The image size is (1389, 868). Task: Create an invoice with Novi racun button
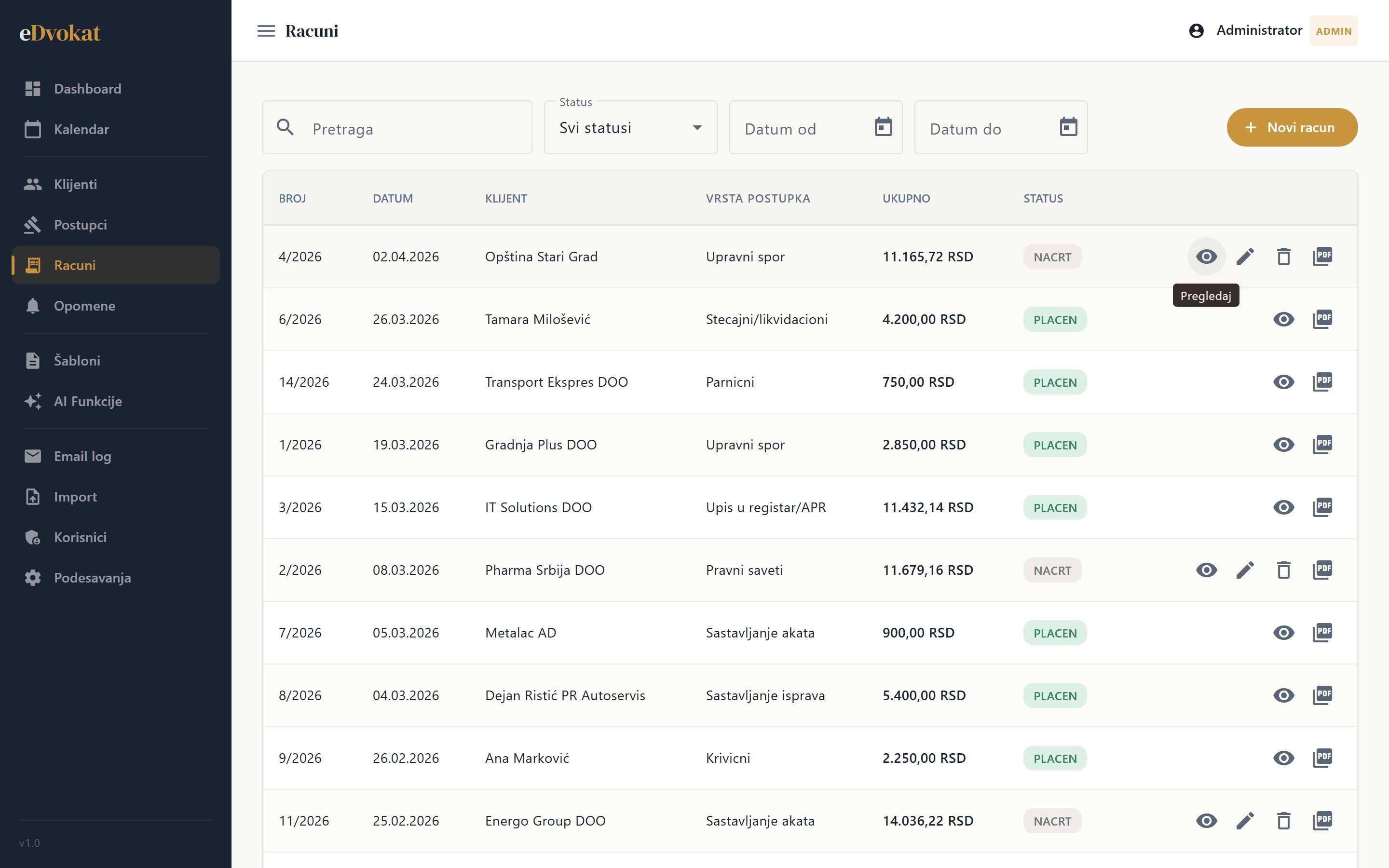coord(1292,127)
